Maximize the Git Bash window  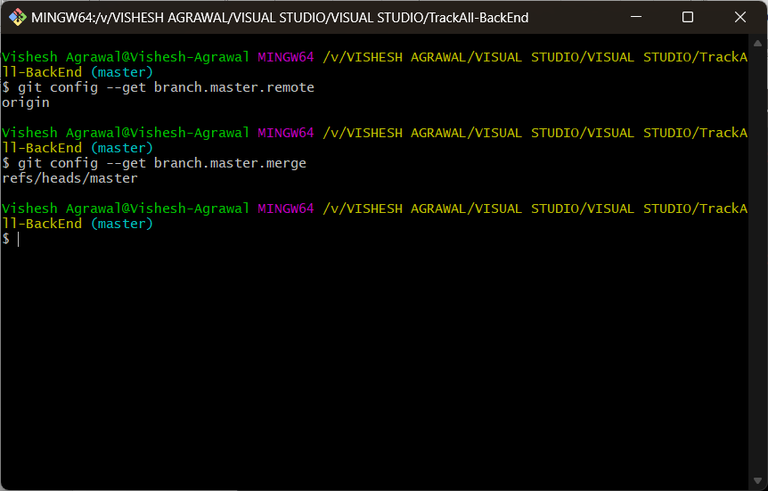click(x=687, y=17)
